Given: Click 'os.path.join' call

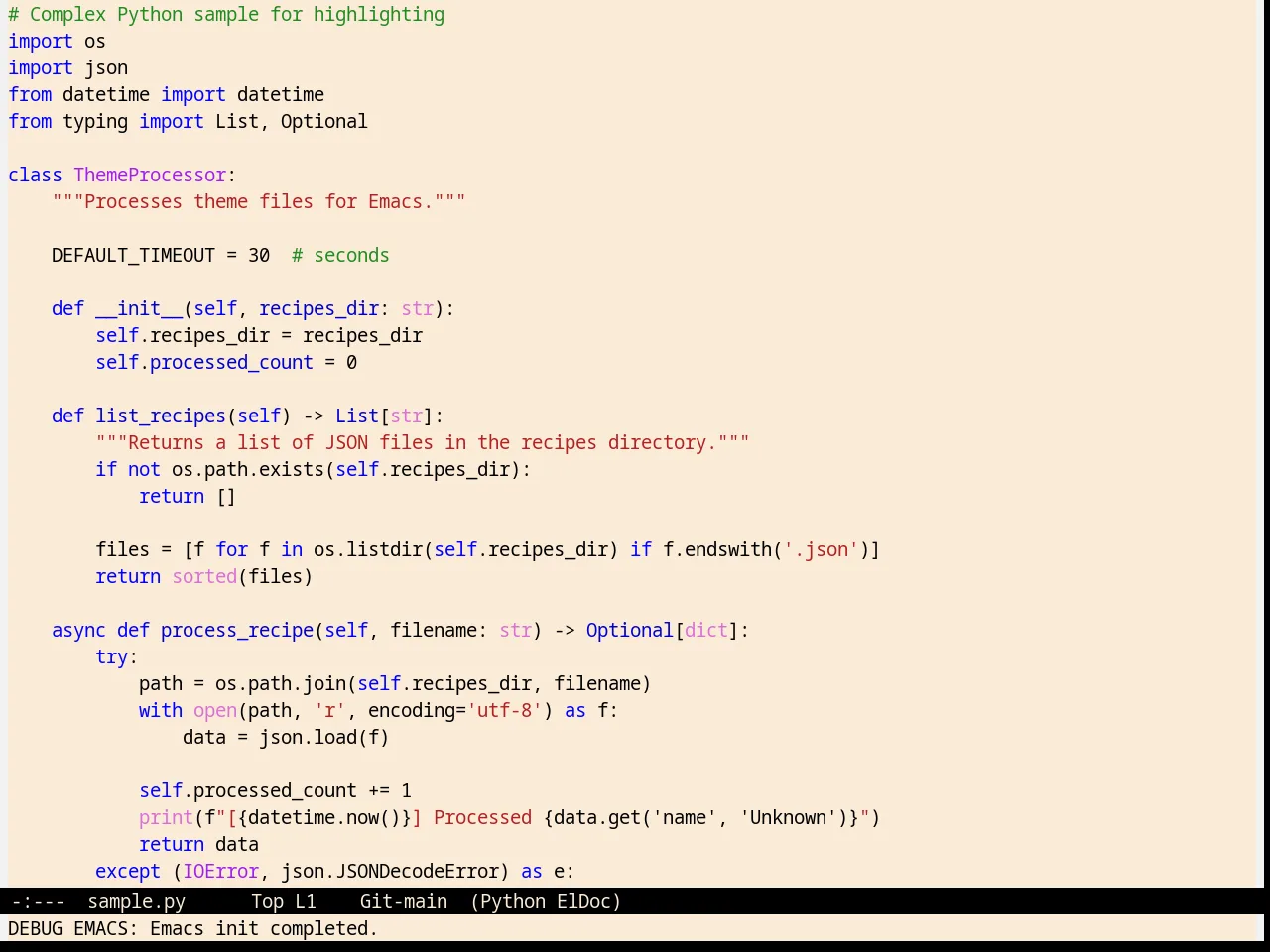Looking at the screenshot, I should point(281,683).
